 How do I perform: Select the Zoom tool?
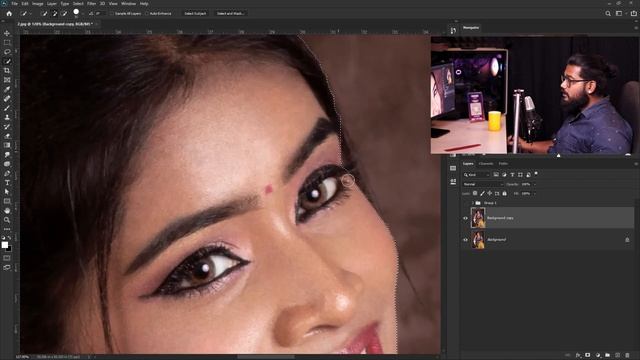pos(7,220)
